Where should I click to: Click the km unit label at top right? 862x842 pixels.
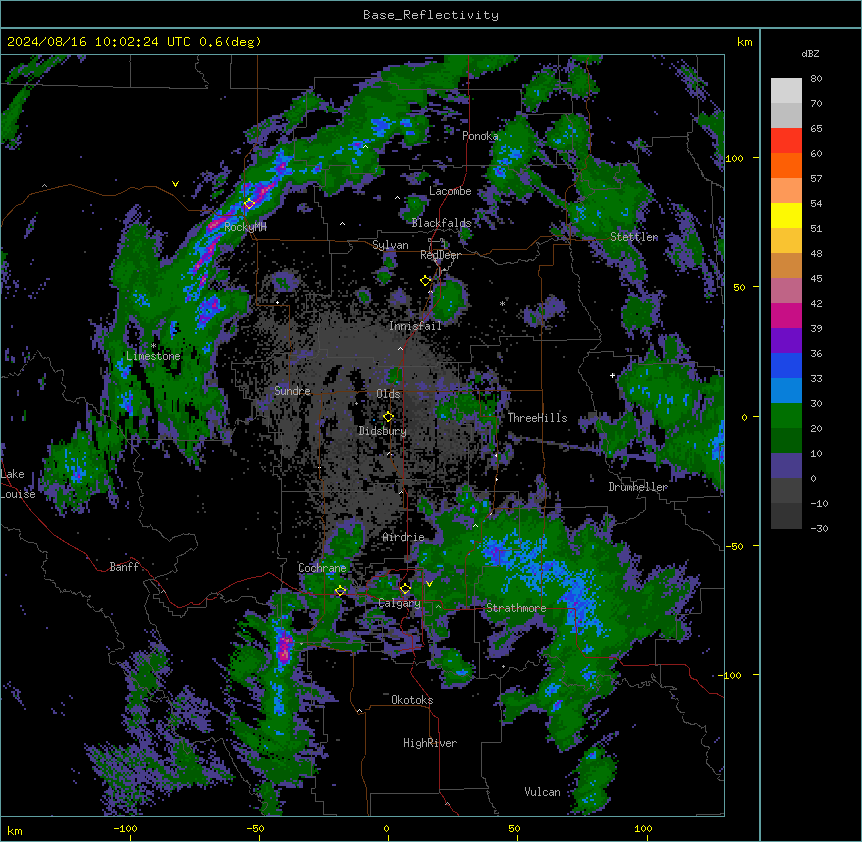point(744,42)
